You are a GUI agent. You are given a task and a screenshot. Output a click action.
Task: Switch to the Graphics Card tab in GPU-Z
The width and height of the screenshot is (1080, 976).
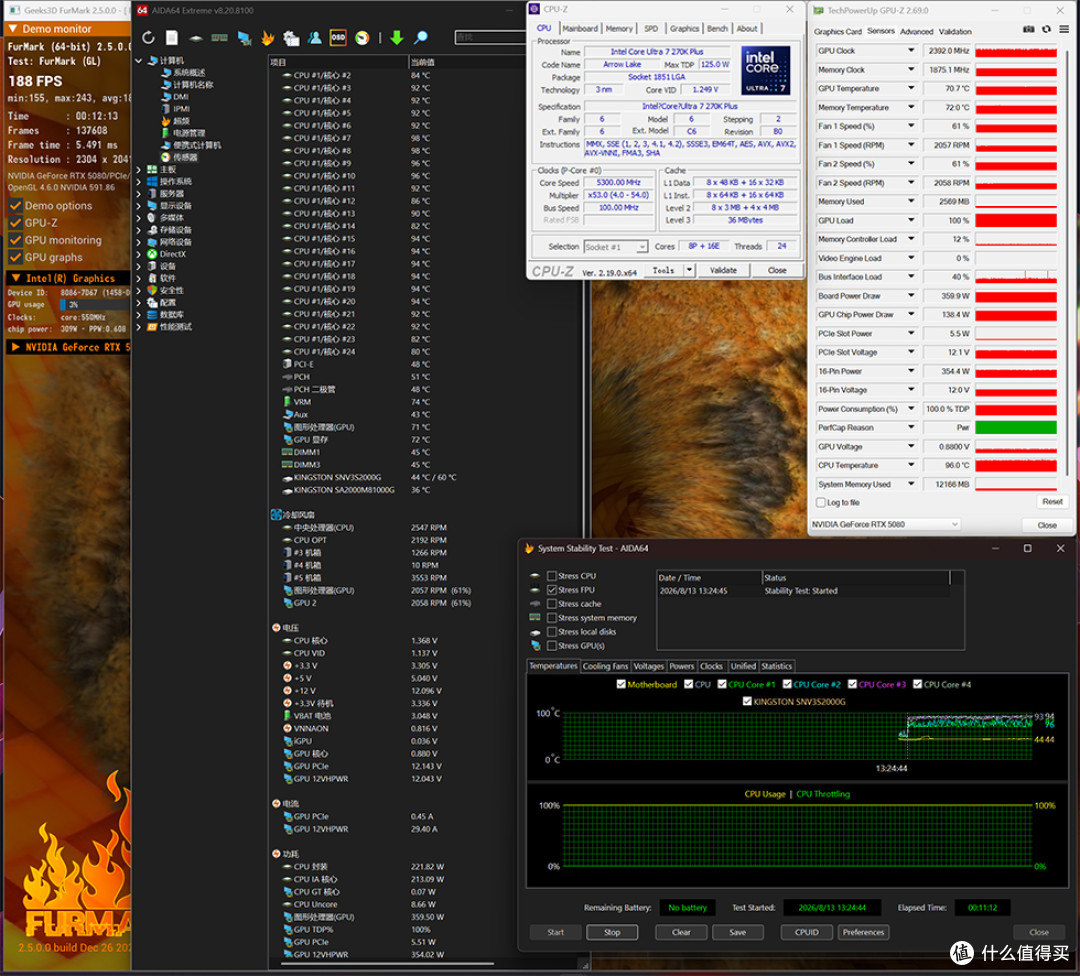click(838, 32)
